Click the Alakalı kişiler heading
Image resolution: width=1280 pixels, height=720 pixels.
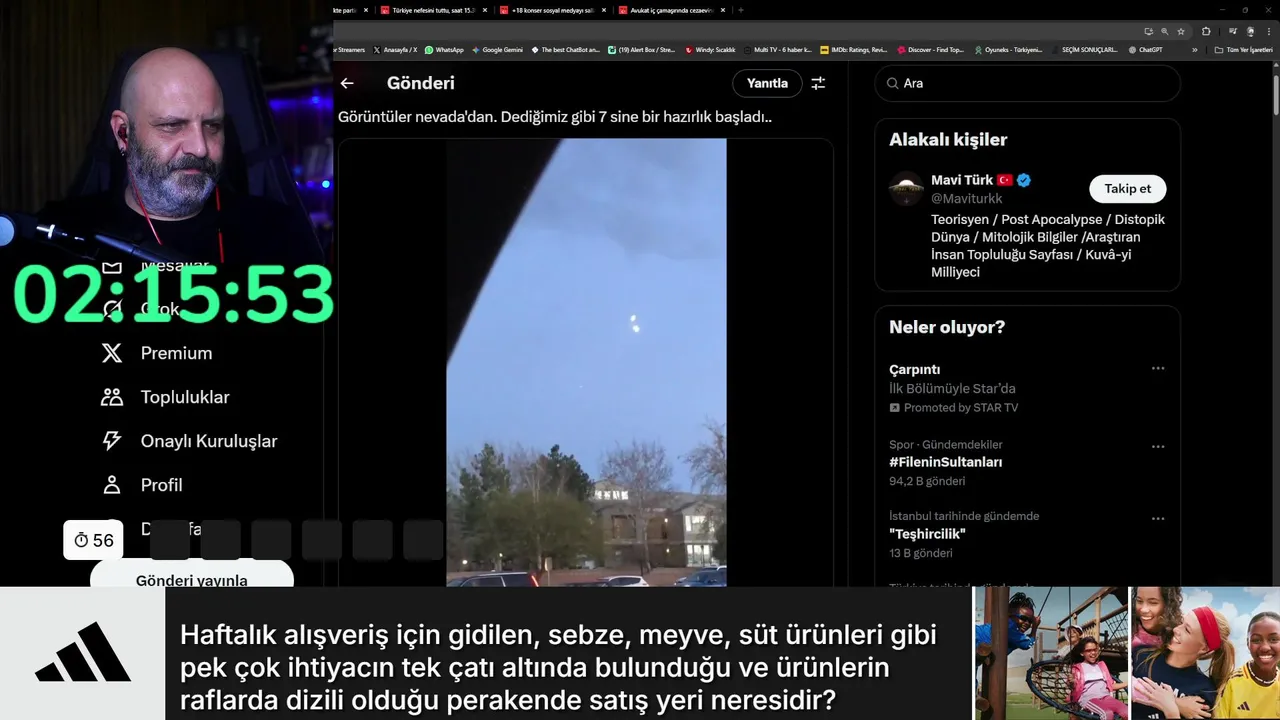coord(948,140)
